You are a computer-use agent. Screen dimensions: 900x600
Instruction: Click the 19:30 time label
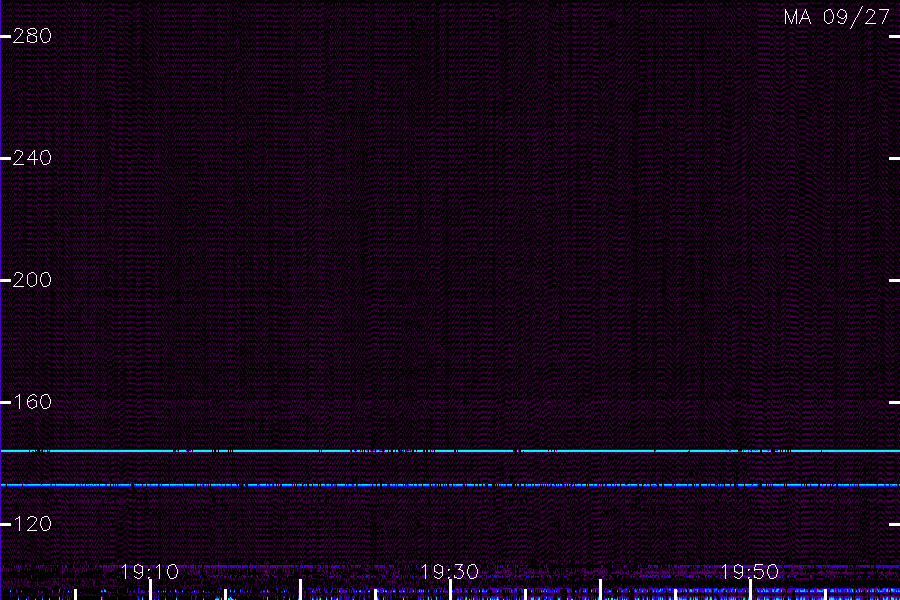[x=449, y=572]
